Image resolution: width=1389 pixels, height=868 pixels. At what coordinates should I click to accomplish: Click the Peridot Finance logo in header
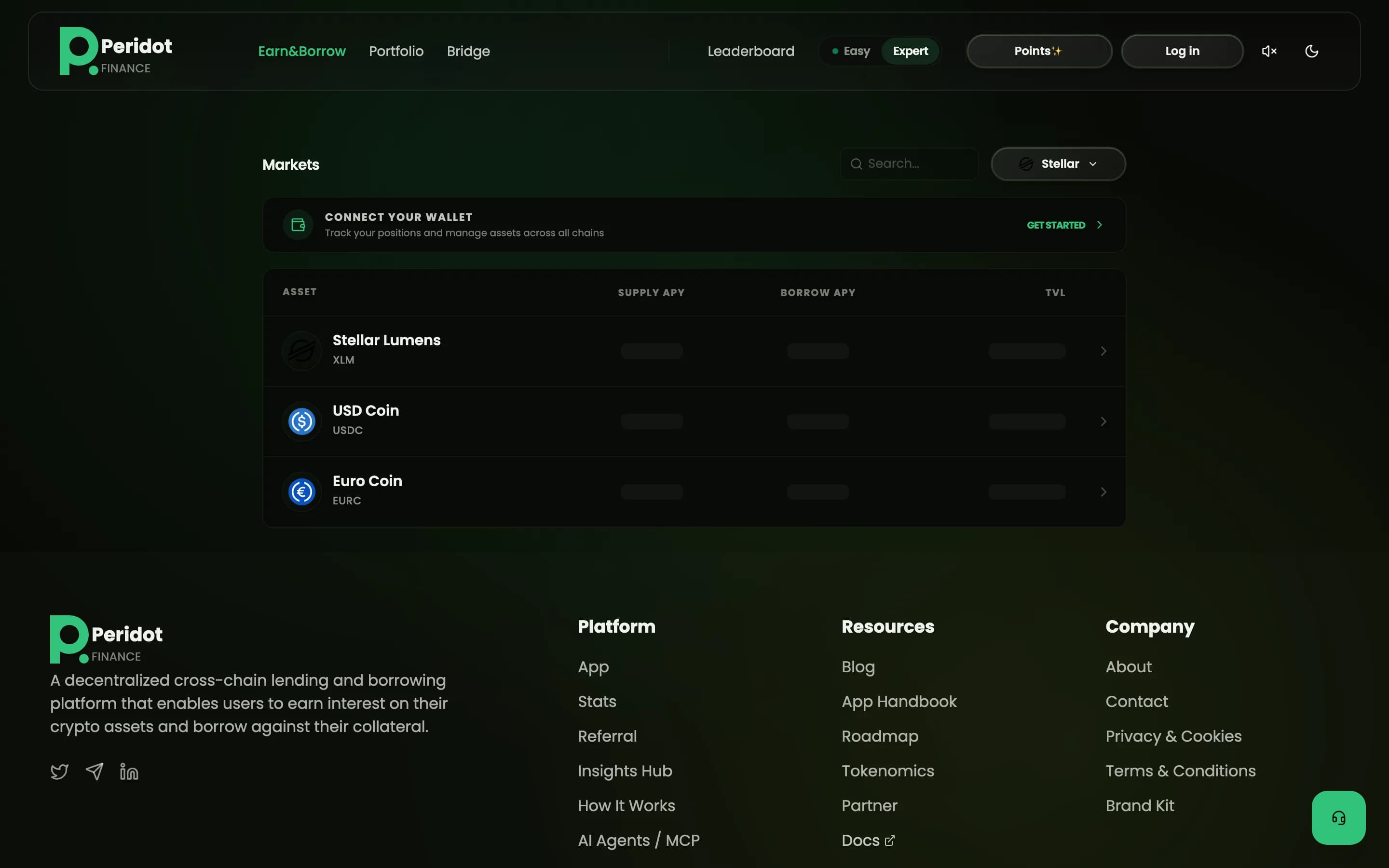pos(116,51)
